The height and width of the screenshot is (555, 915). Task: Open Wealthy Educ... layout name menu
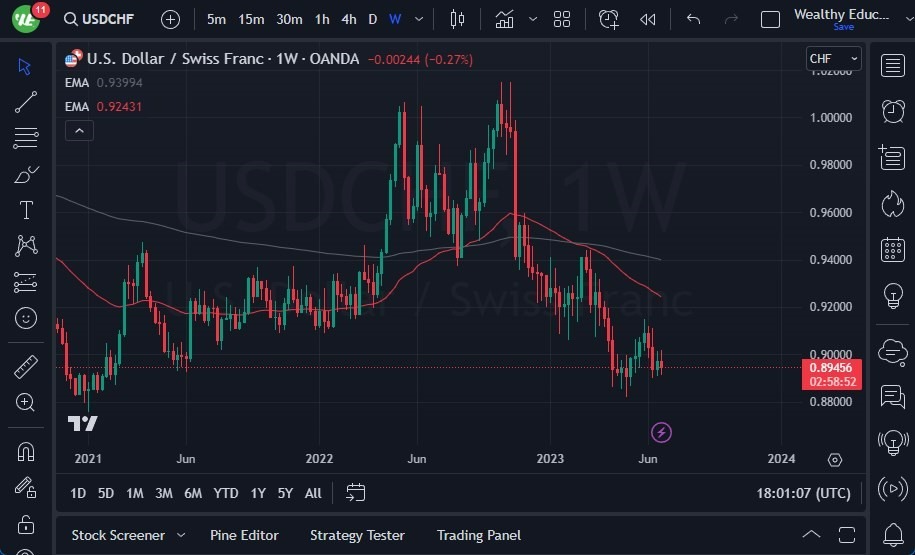[841, 15]
